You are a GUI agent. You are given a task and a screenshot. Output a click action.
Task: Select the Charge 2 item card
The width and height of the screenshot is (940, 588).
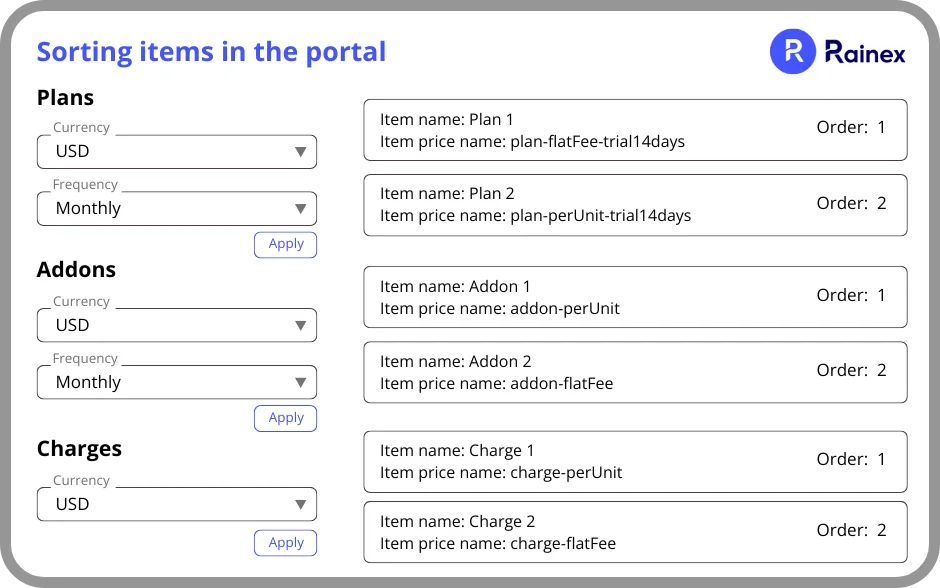tap(635, 532)
